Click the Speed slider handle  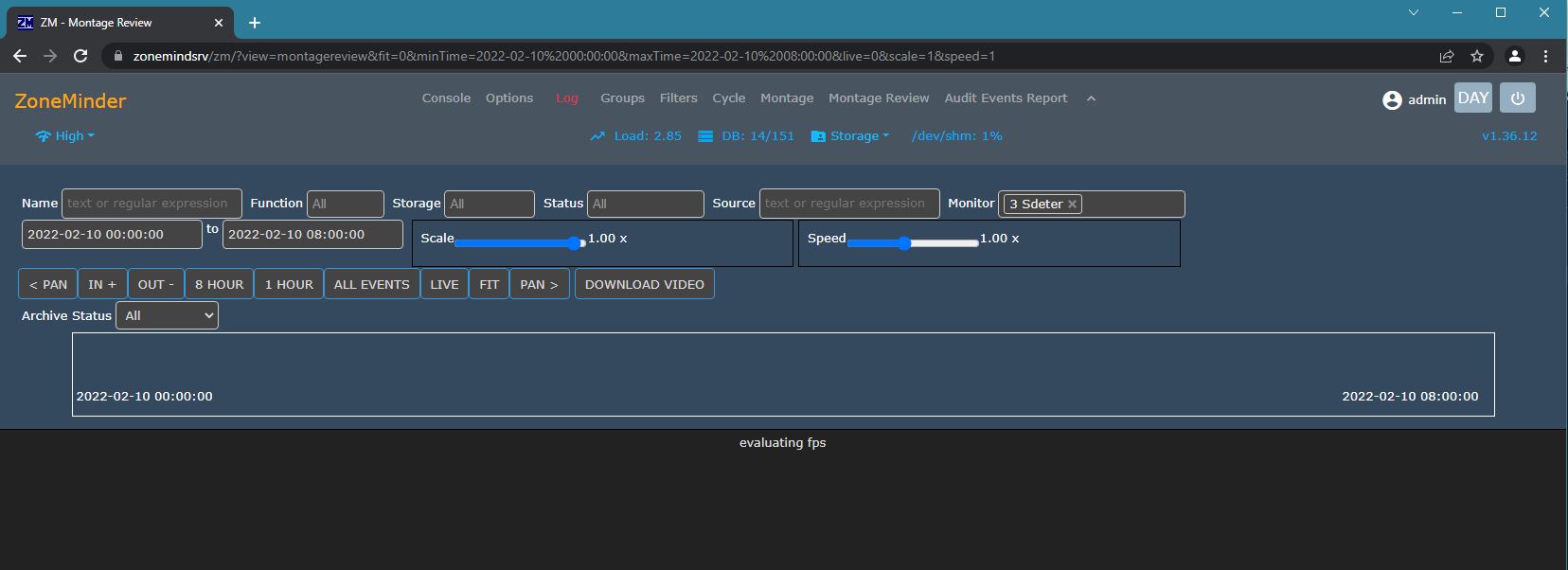[x=904, y=243]
